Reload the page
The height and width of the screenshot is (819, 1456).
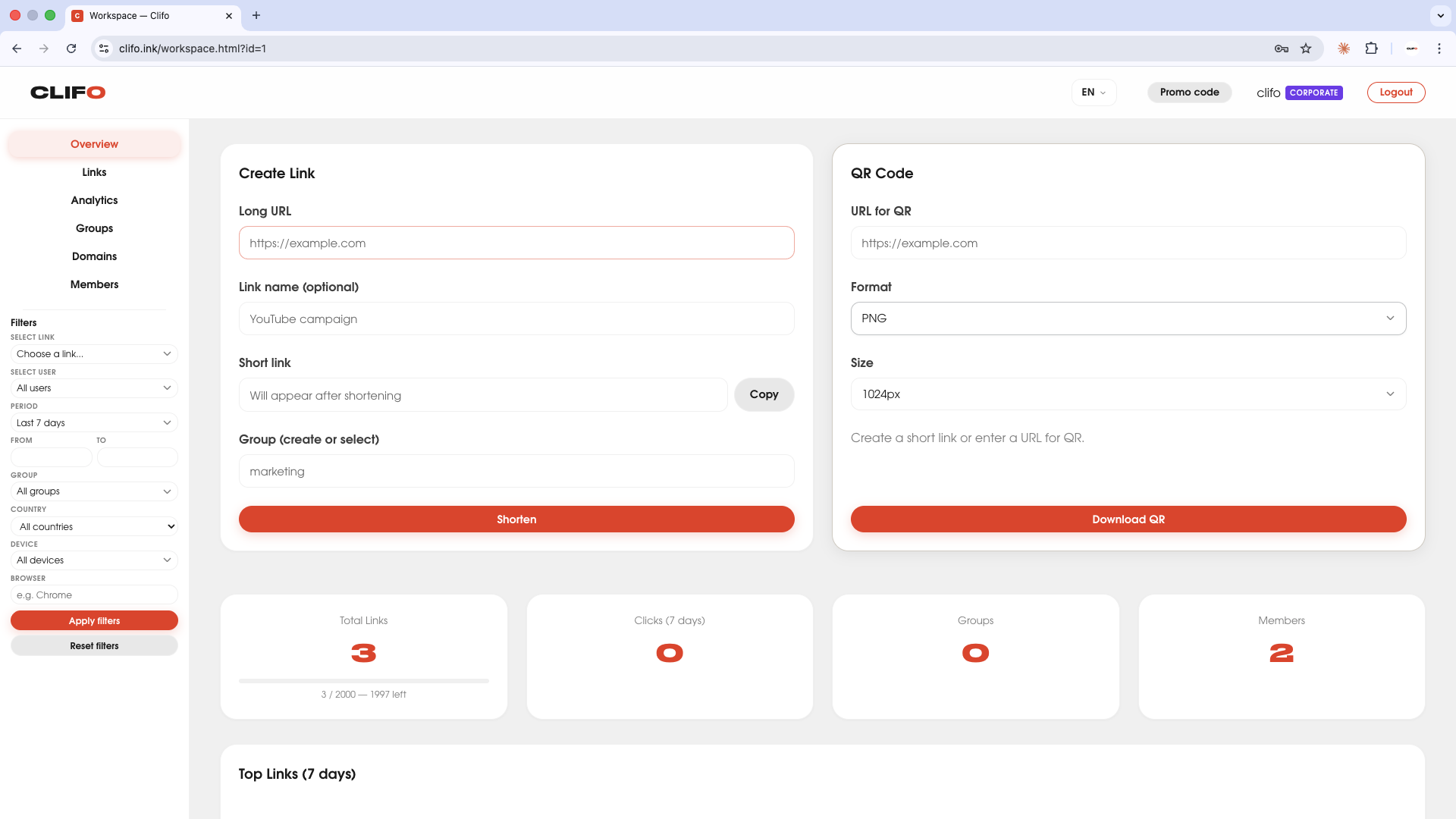pos(71,49)
